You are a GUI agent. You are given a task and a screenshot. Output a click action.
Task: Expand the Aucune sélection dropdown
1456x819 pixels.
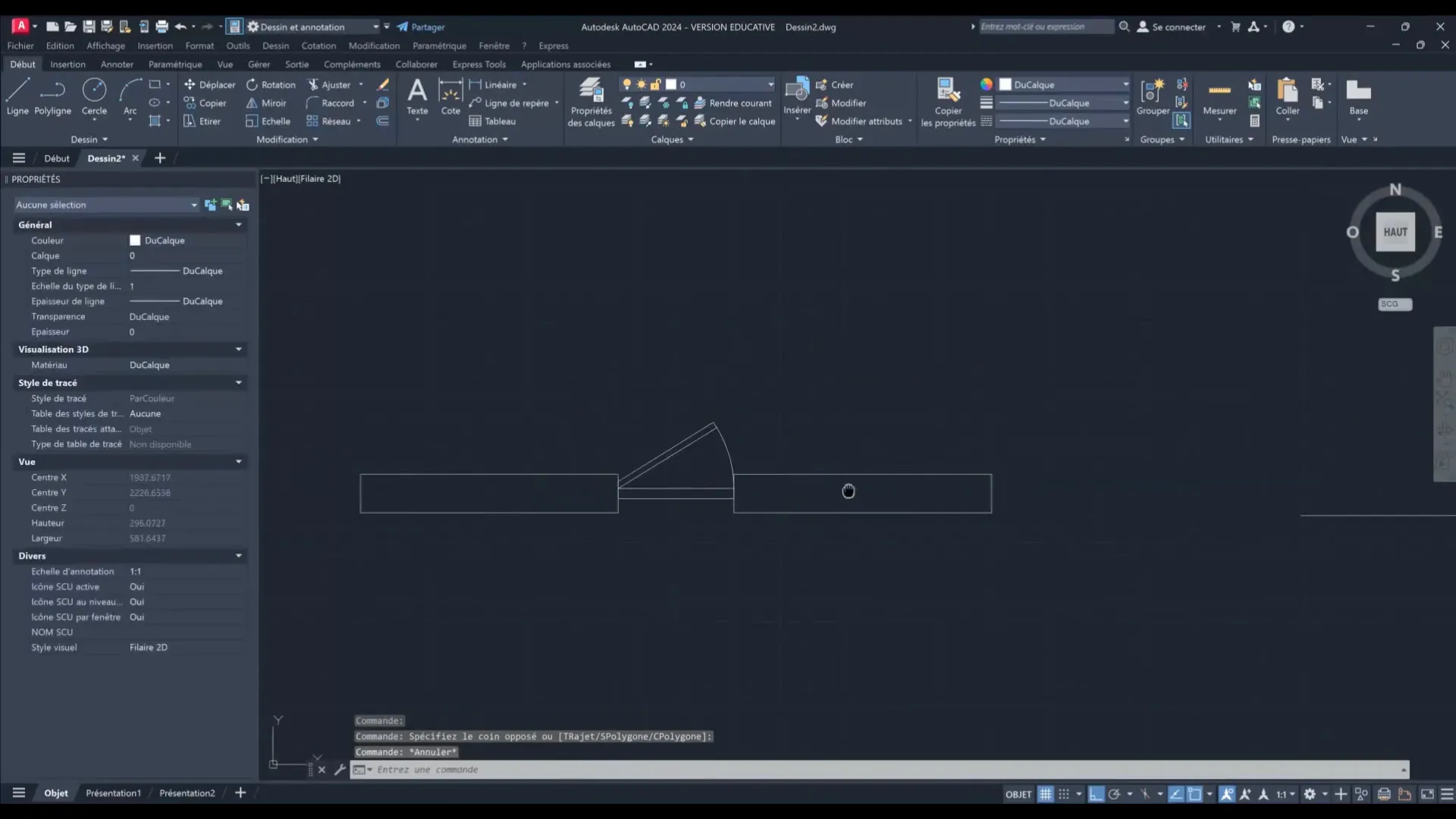[x=193, y=205]
